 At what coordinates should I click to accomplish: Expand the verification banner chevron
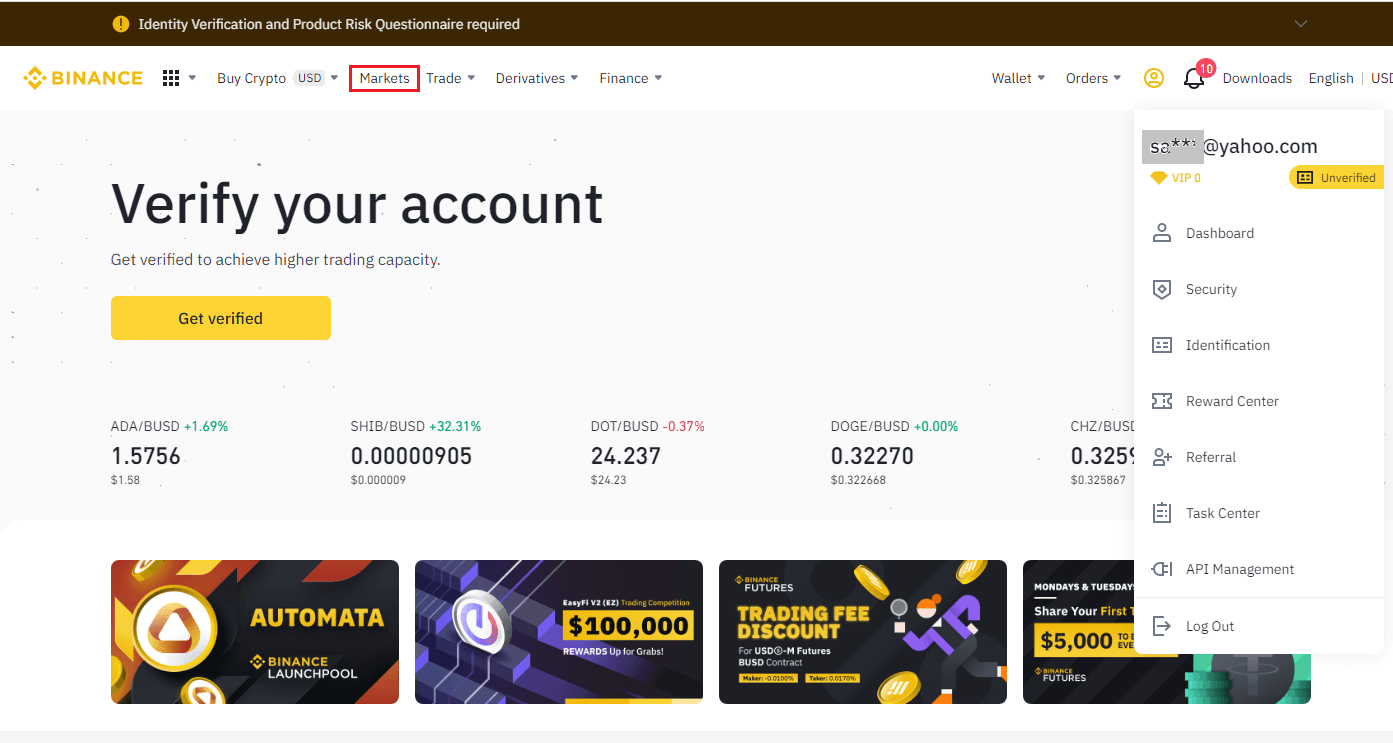coord(1300,24)
